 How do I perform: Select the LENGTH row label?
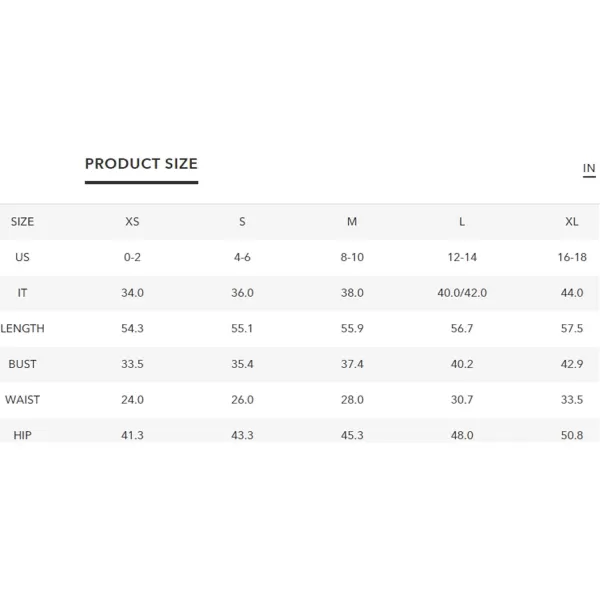point(23,328)
